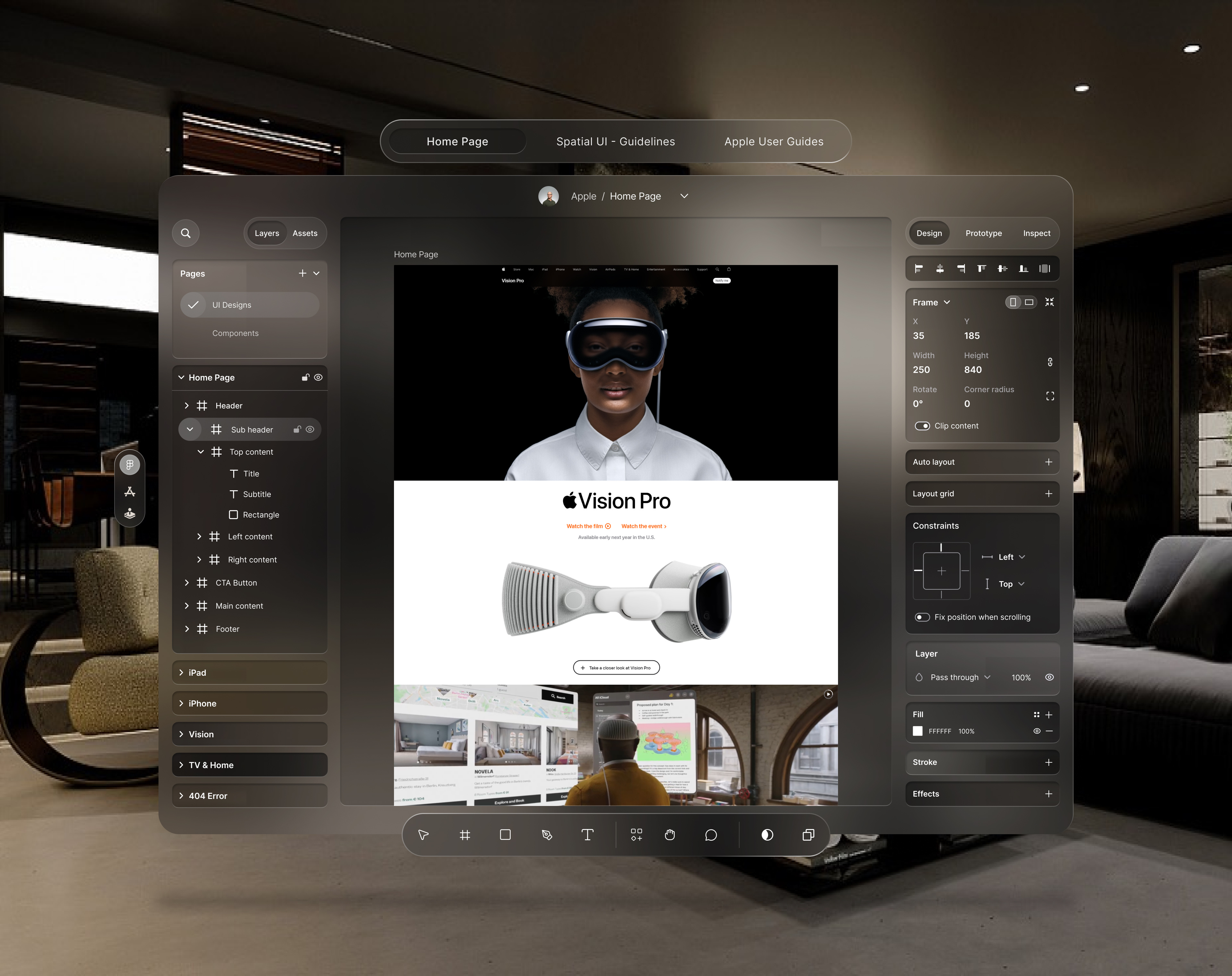
Task: Click the Resources components icon in the toolbar
Action: 636,835
